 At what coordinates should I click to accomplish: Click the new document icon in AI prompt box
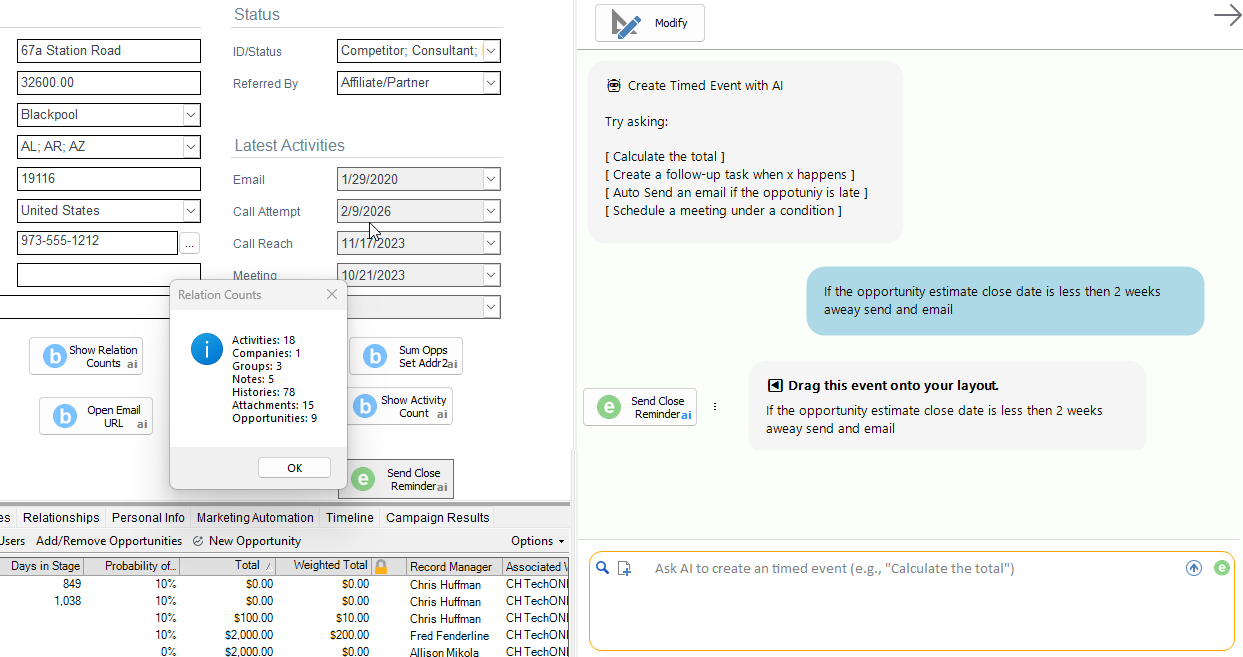(624, 568)
